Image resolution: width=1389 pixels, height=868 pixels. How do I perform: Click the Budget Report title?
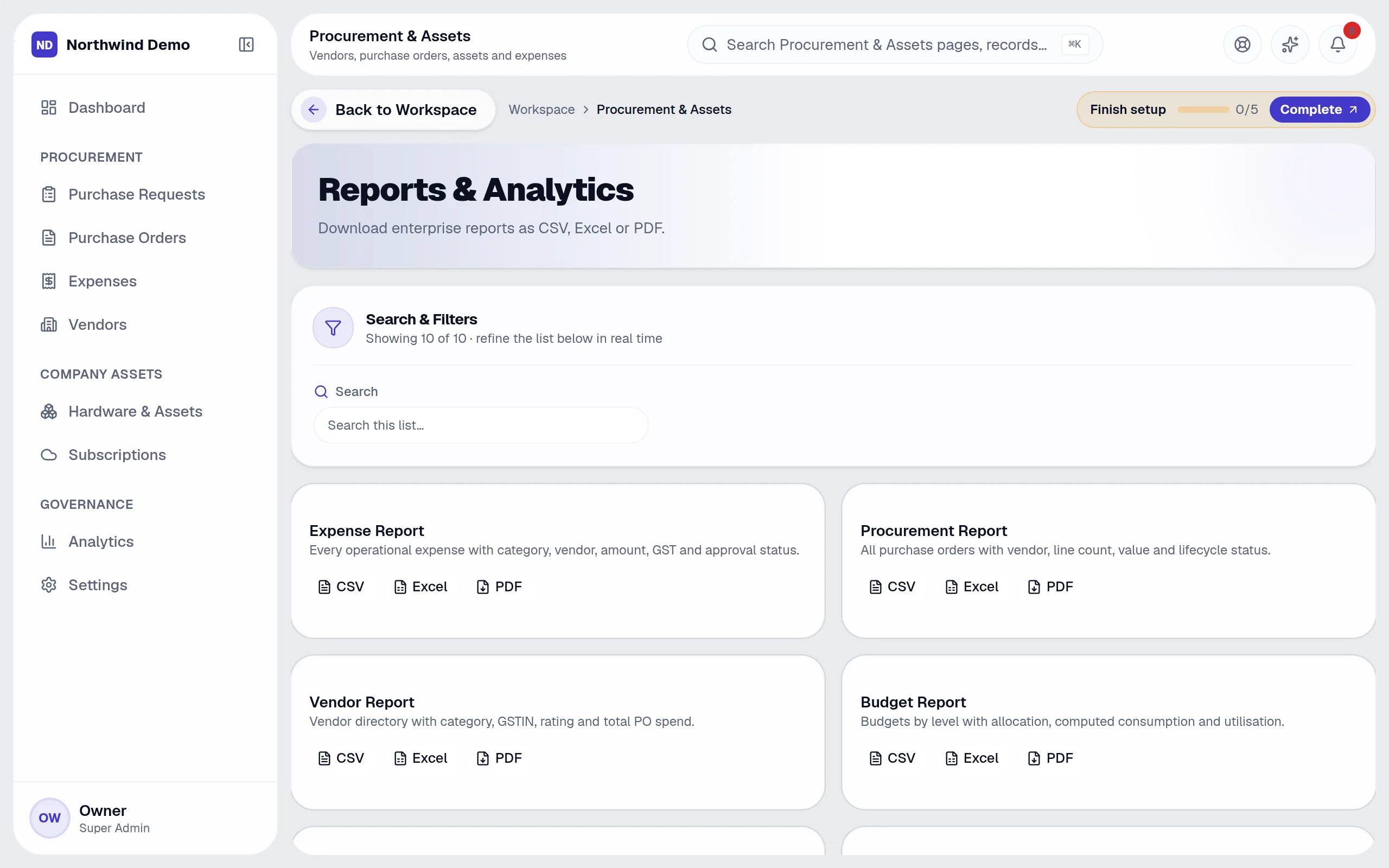913,703
